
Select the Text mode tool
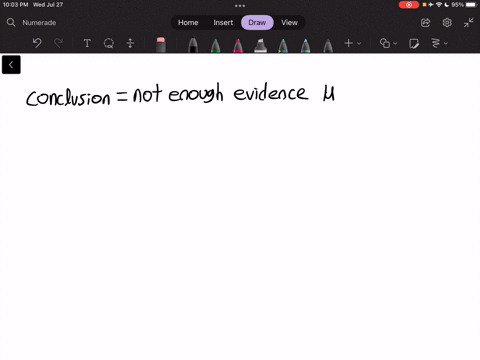pos(87,43)
